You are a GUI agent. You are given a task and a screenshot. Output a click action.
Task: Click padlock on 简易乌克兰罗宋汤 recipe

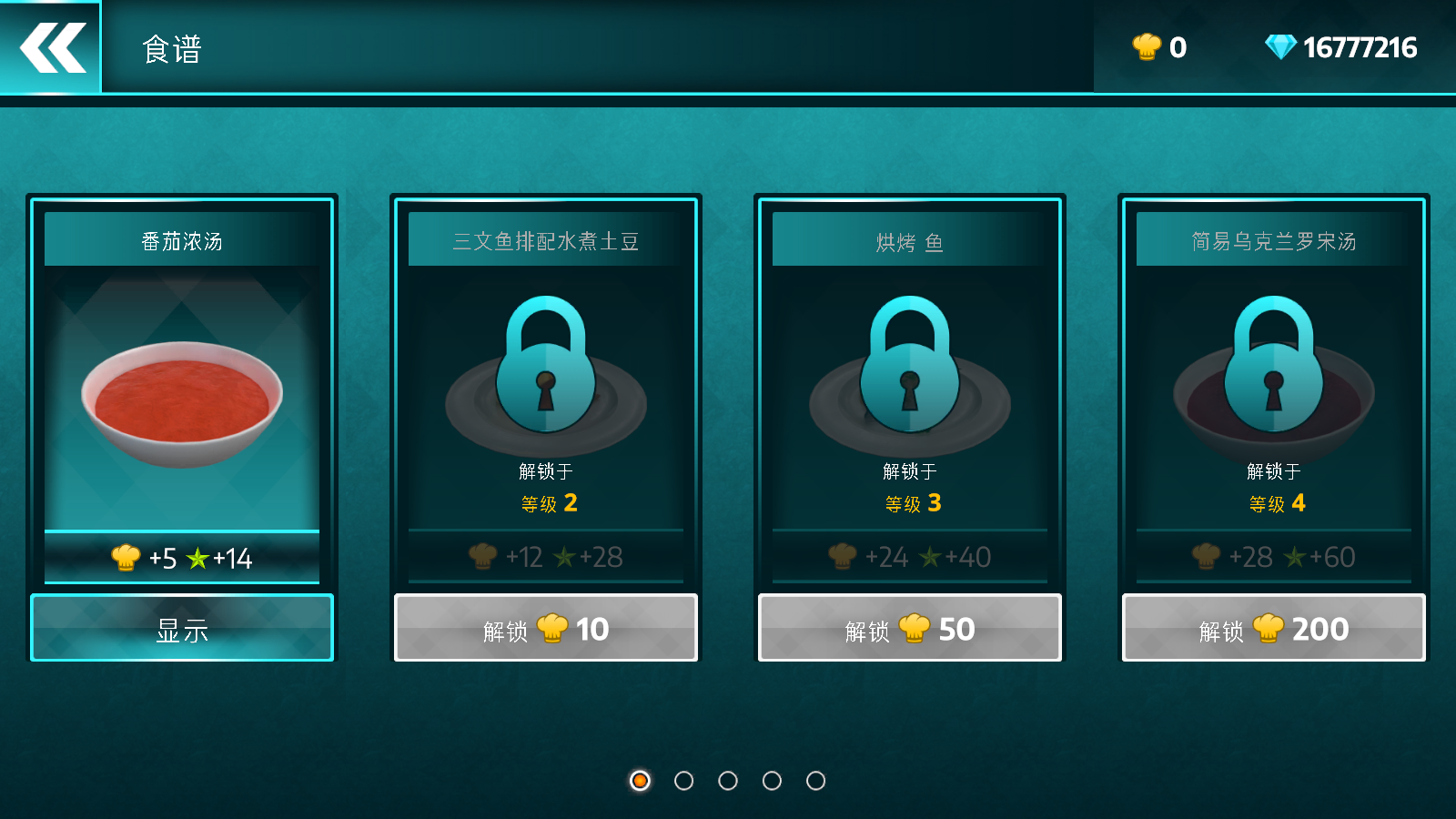pyautogui.click(x=1274, y=365)
